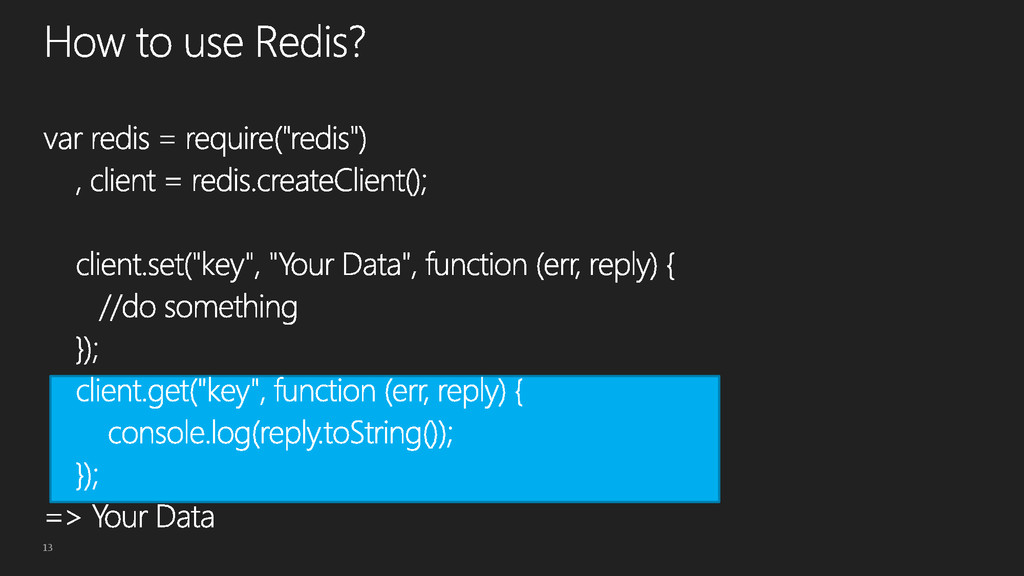Click 'function (err, reply) {' on the set line
Image resolution: width=1024 pixels, height=576 pixels.
click(550, 265)
